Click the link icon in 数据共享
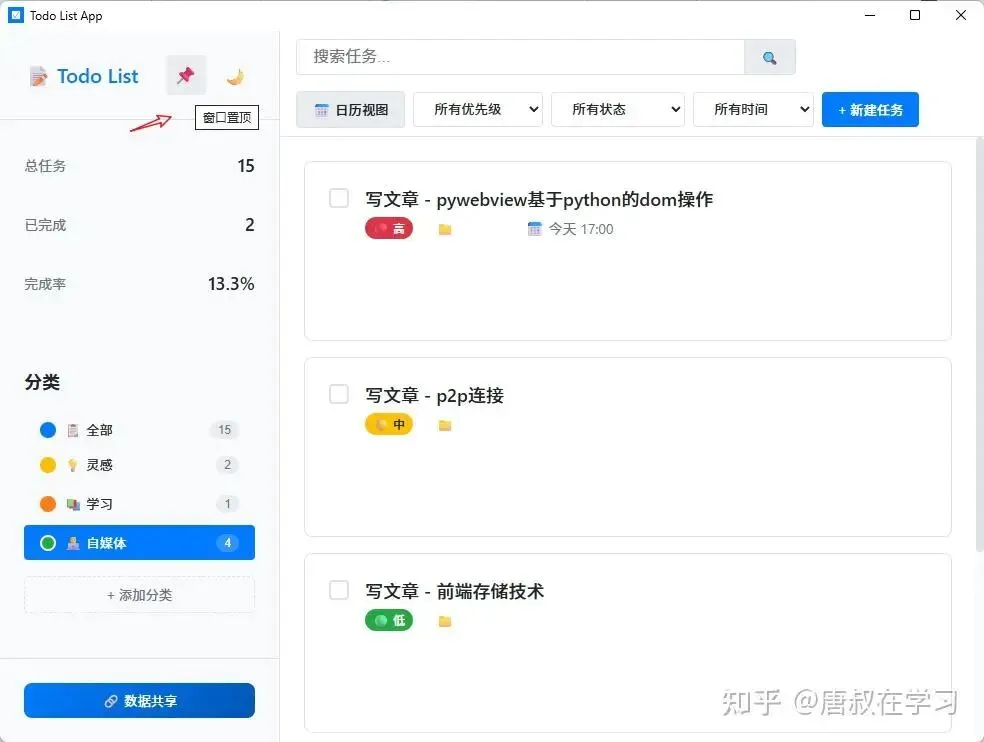 [110, 701]
